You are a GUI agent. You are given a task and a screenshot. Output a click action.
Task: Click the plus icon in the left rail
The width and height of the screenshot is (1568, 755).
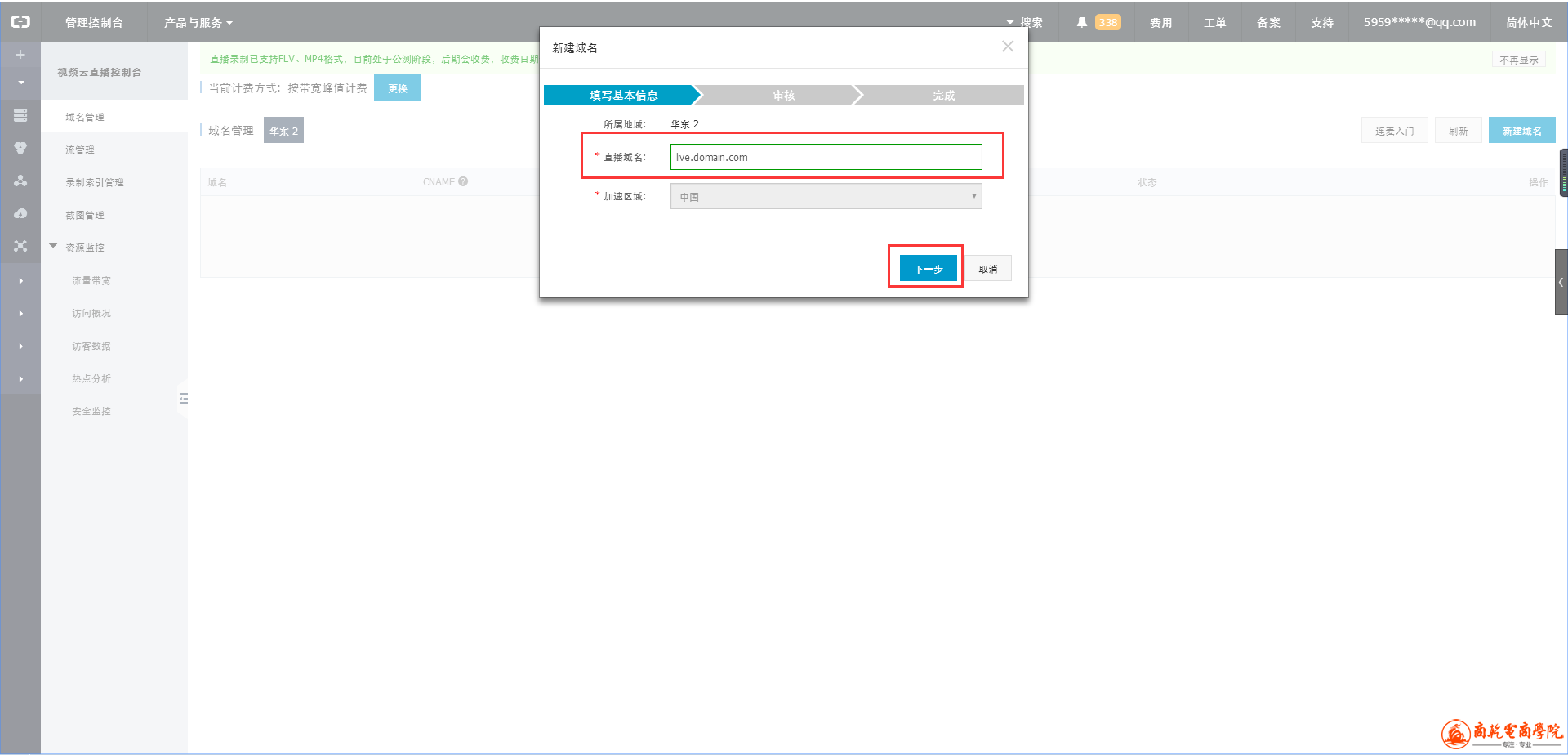click(x=20, y=55)
